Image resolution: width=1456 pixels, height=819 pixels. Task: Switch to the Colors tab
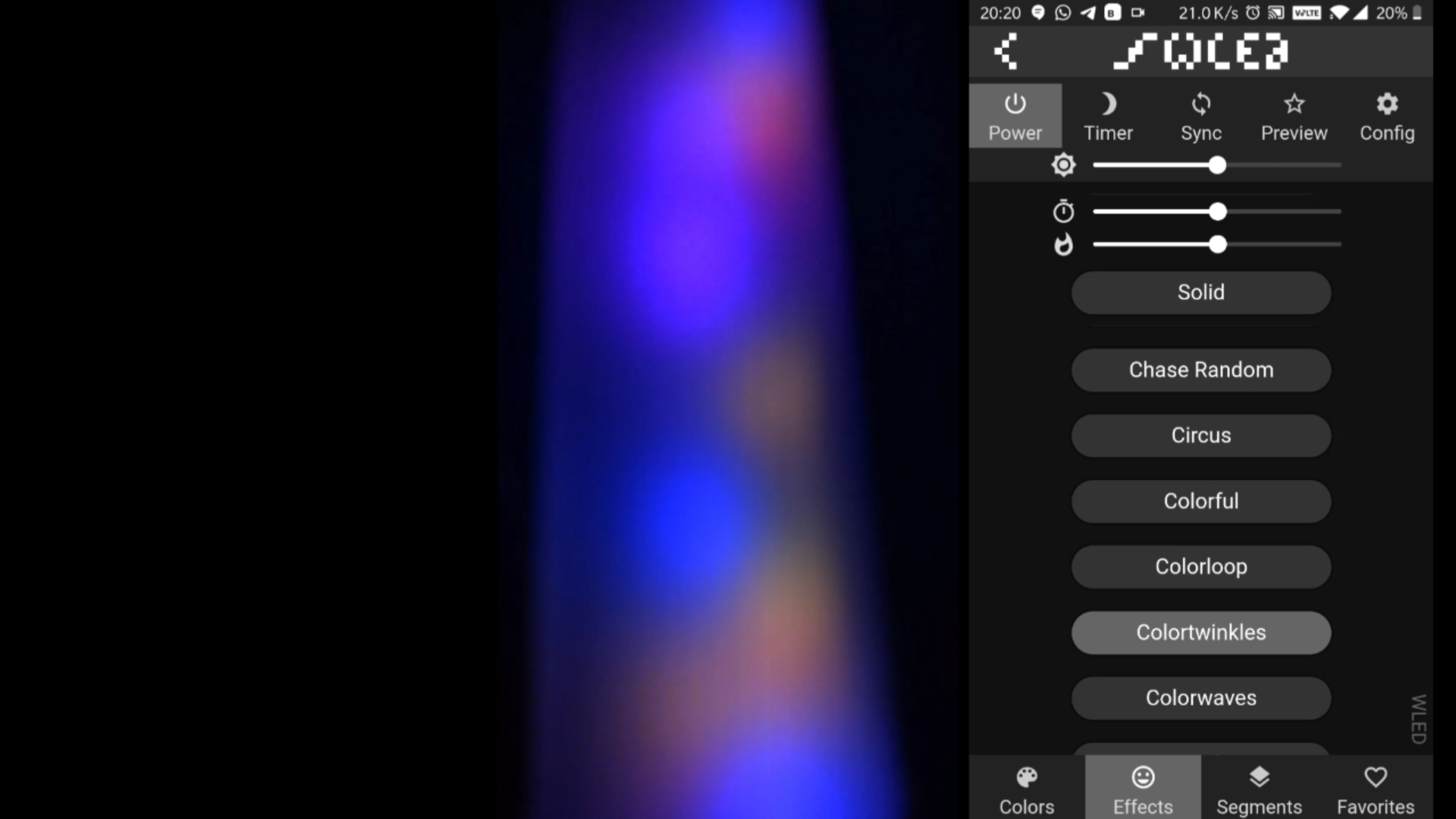[1026, 789]
